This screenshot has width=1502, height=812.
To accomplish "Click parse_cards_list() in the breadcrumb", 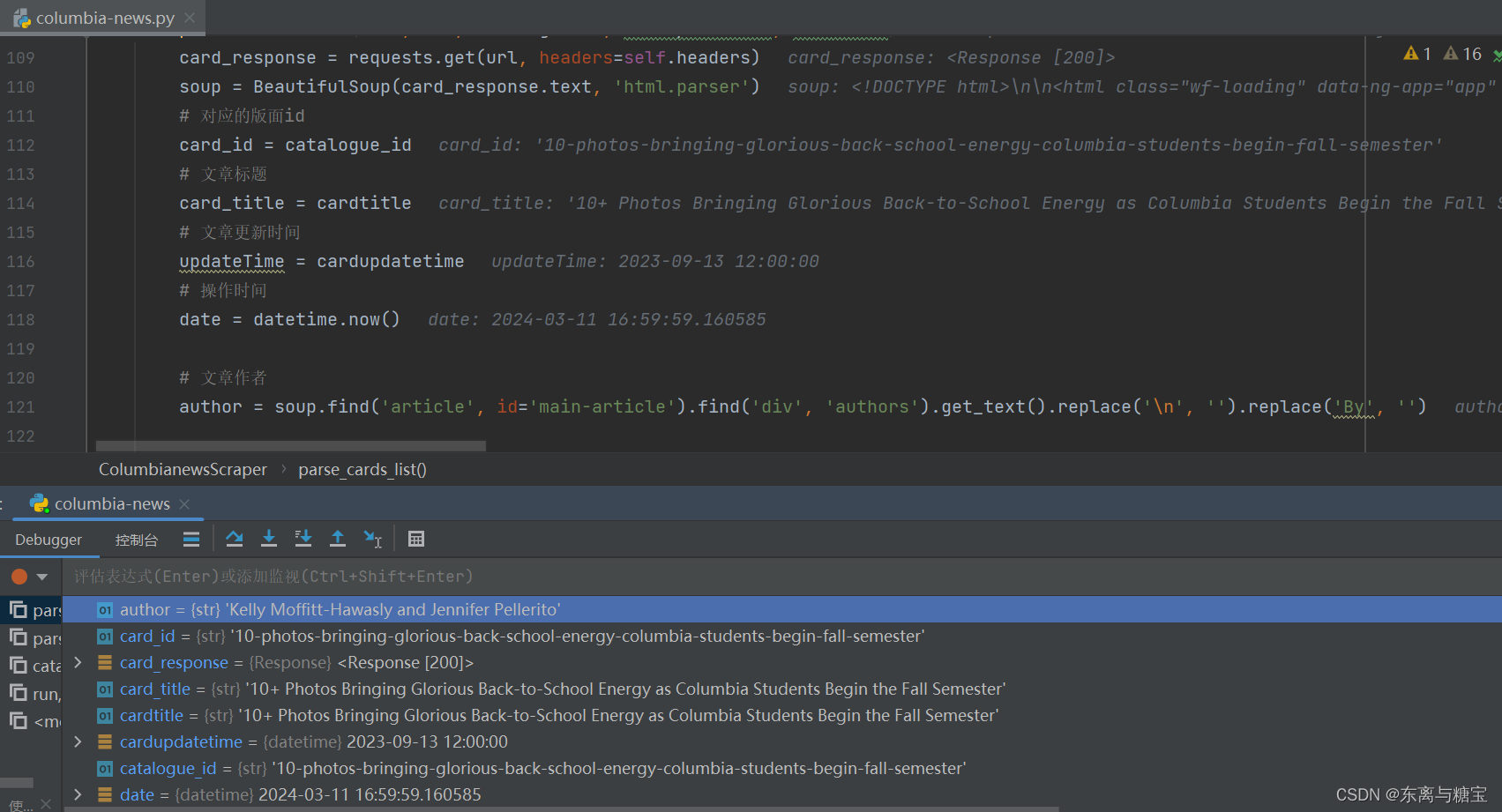I will click(362, 470).
